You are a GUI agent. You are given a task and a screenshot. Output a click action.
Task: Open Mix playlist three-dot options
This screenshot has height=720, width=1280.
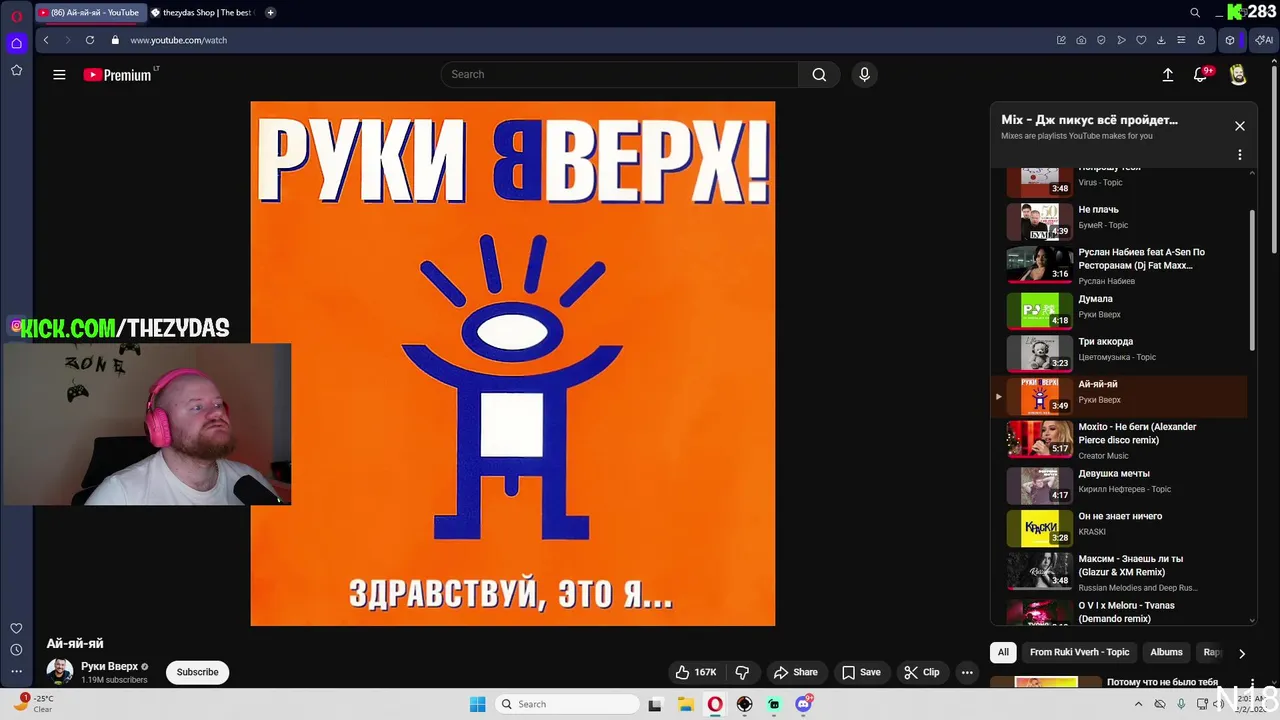click(1239, 155)
